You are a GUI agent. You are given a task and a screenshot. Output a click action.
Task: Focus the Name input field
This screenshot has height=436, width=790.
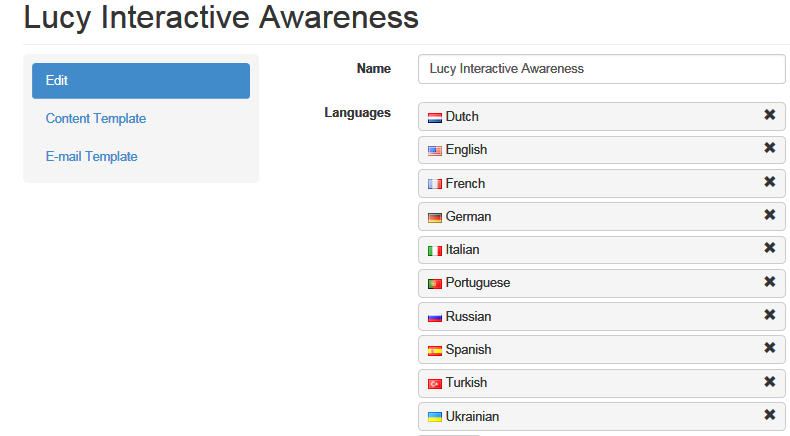point(602,69)
